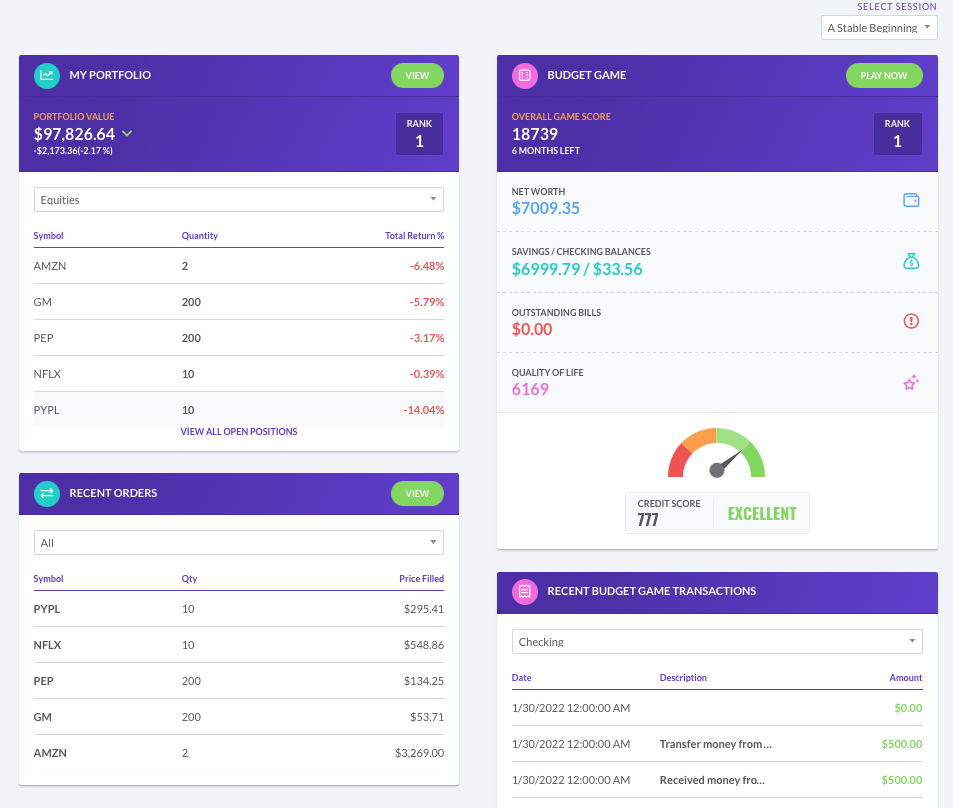Click the wand icon beside Quality of Life
The width and height of the screenshot is (953, 808).
point(910,382)
